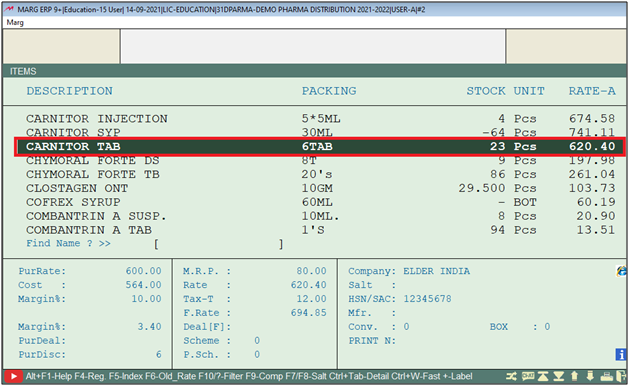Click the rate 13.51 of COMBANTRIN A TAB
630x386 pixels.
coord(596,230)
